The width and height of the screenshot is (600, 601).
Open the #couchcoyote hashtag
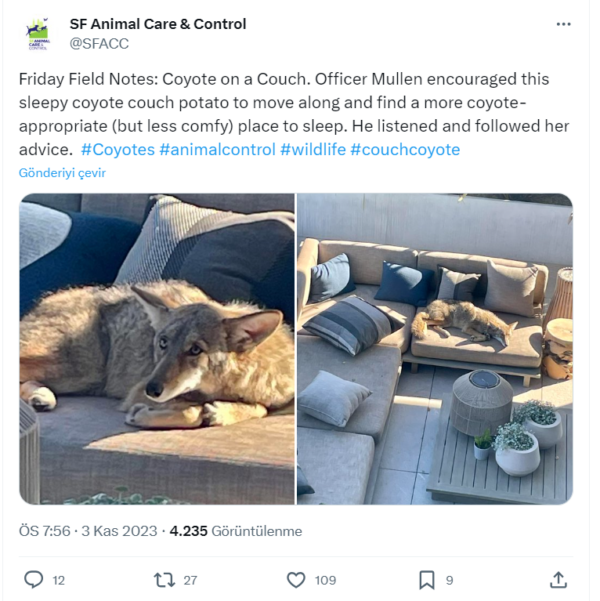coord(405,149)
